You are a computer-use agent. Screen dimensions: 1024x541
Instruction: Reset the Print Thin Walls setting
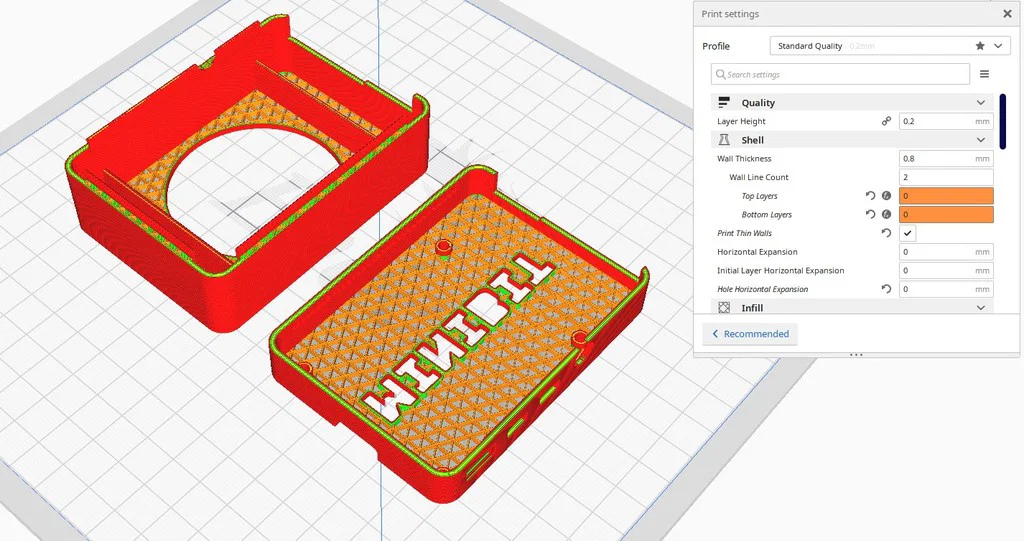(x=886, y=233)
